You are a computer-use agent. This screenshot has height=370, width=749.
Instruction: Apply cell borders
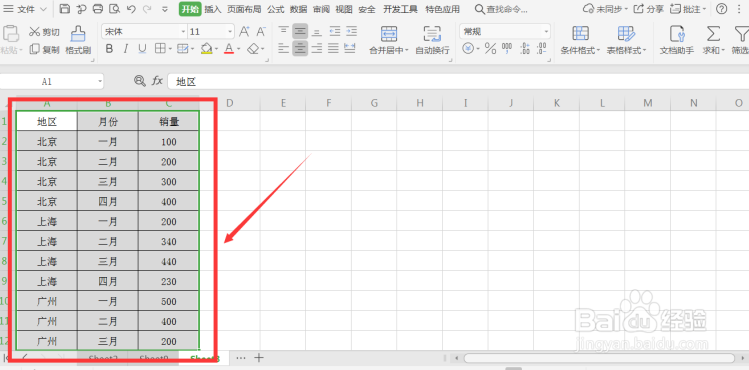(x=160, y=49)
